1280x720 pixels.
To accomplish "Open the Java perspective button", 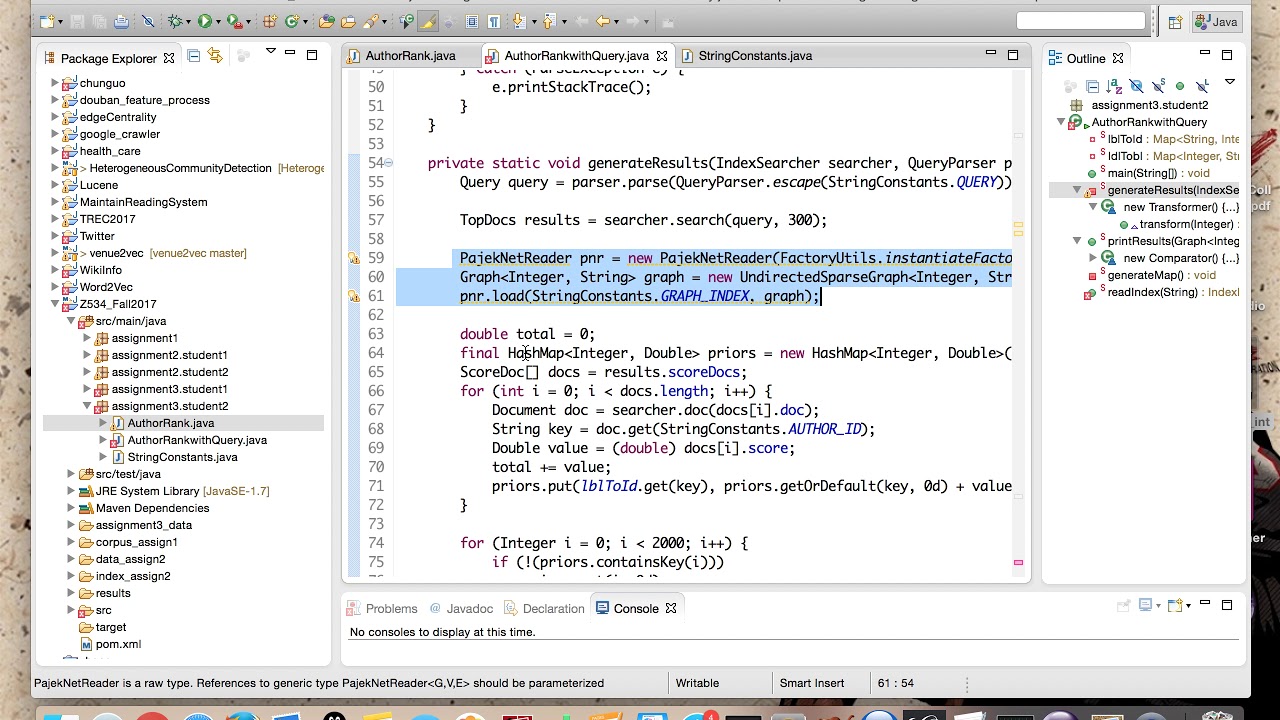I will pyautogui.click(x=1217, y=22).
